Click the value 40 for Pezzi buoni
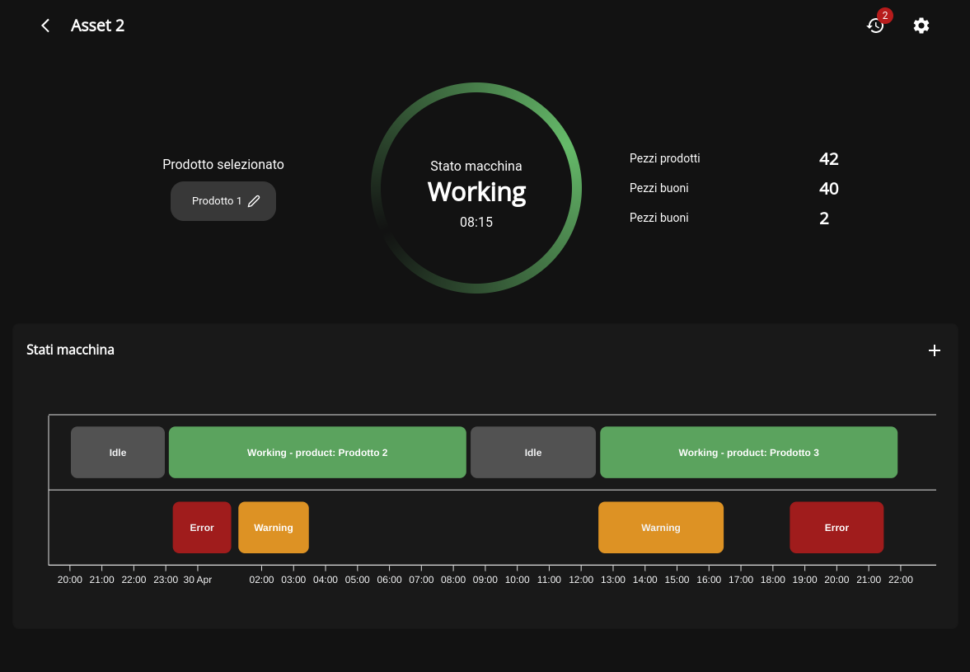Image resolution: width=970 pixels, height=672 pixels. [x=829, y=189]
